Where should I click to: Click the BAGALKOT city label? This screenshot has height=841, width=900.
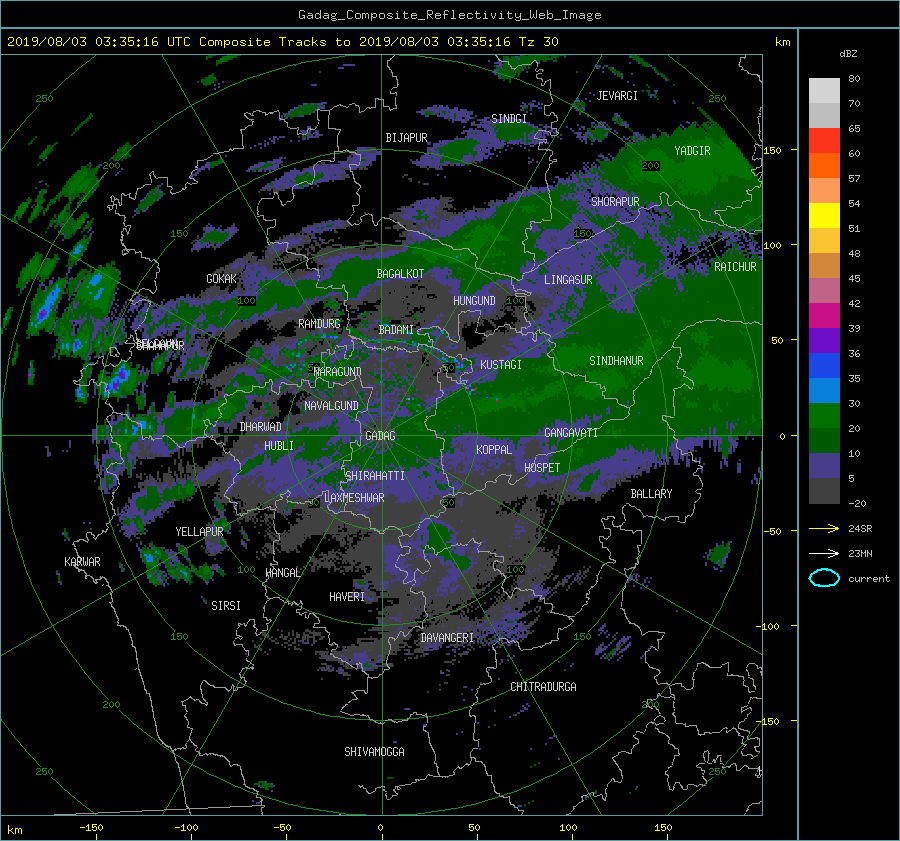point(400,274)
